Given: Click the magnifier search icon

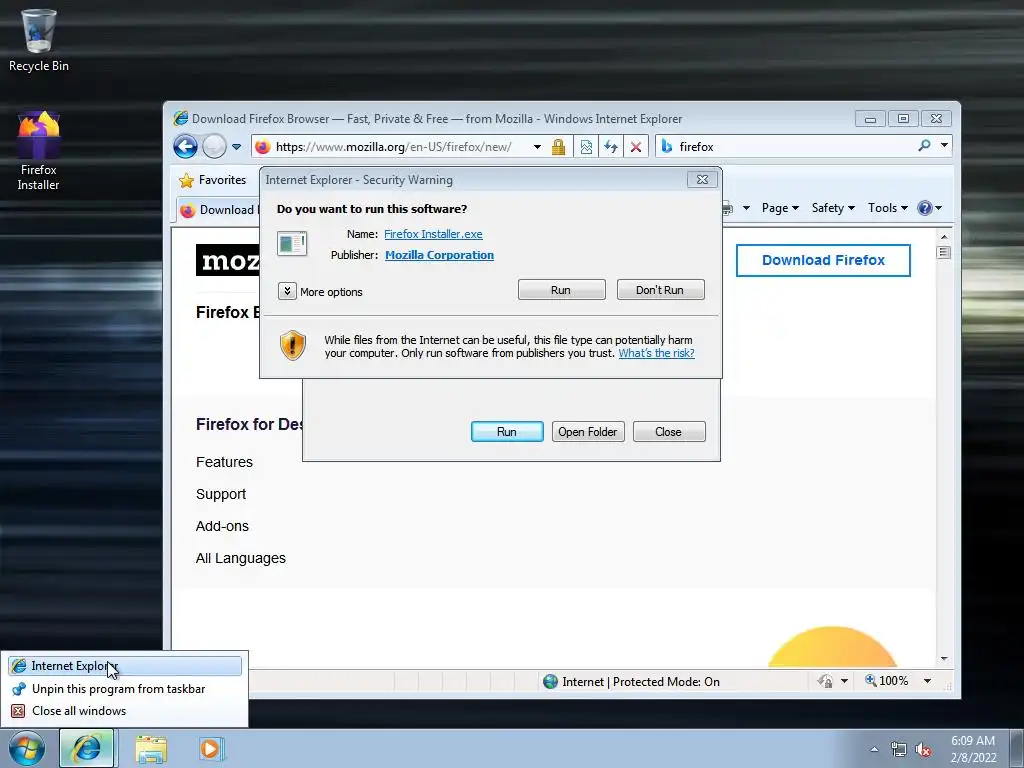Looking at the screenshot, I should pyautogui.click(x=924, y=145).
